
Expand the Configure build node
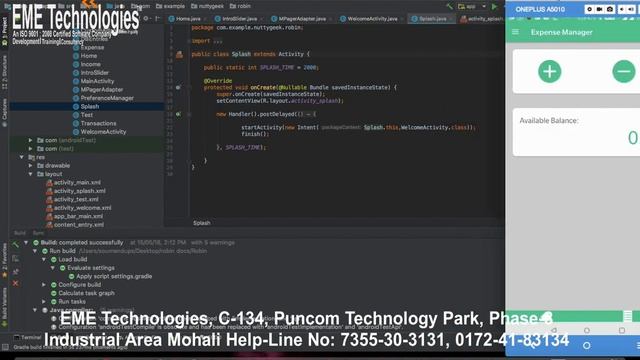44,284
